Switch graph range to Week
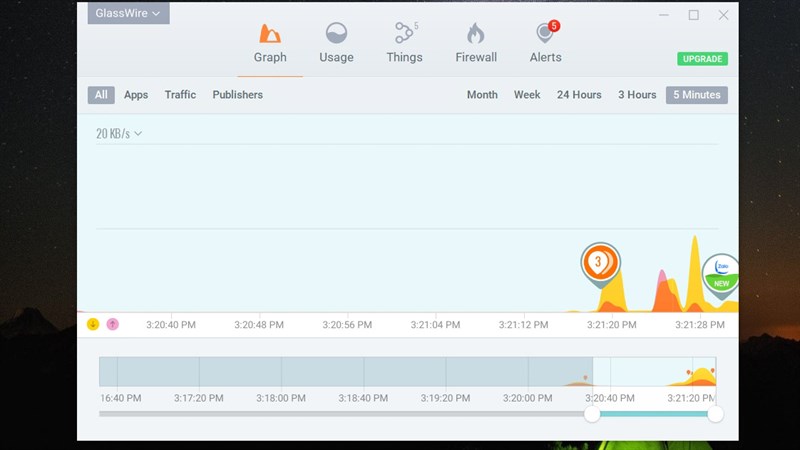Image resolution: width=800 pixels, height=450 pixels. click(527, 95)
